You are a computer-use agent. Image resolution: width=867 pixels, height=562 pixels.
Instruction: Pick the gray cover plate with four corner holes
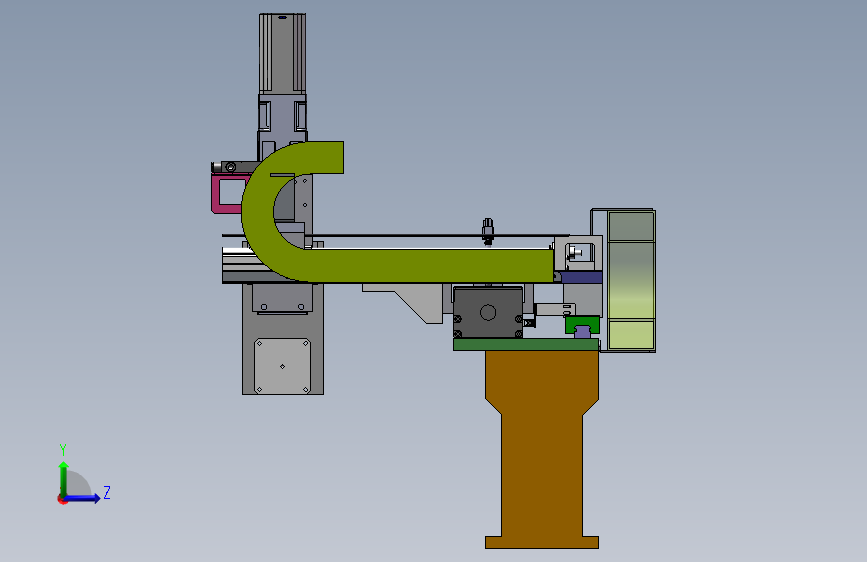click(283, 366)
